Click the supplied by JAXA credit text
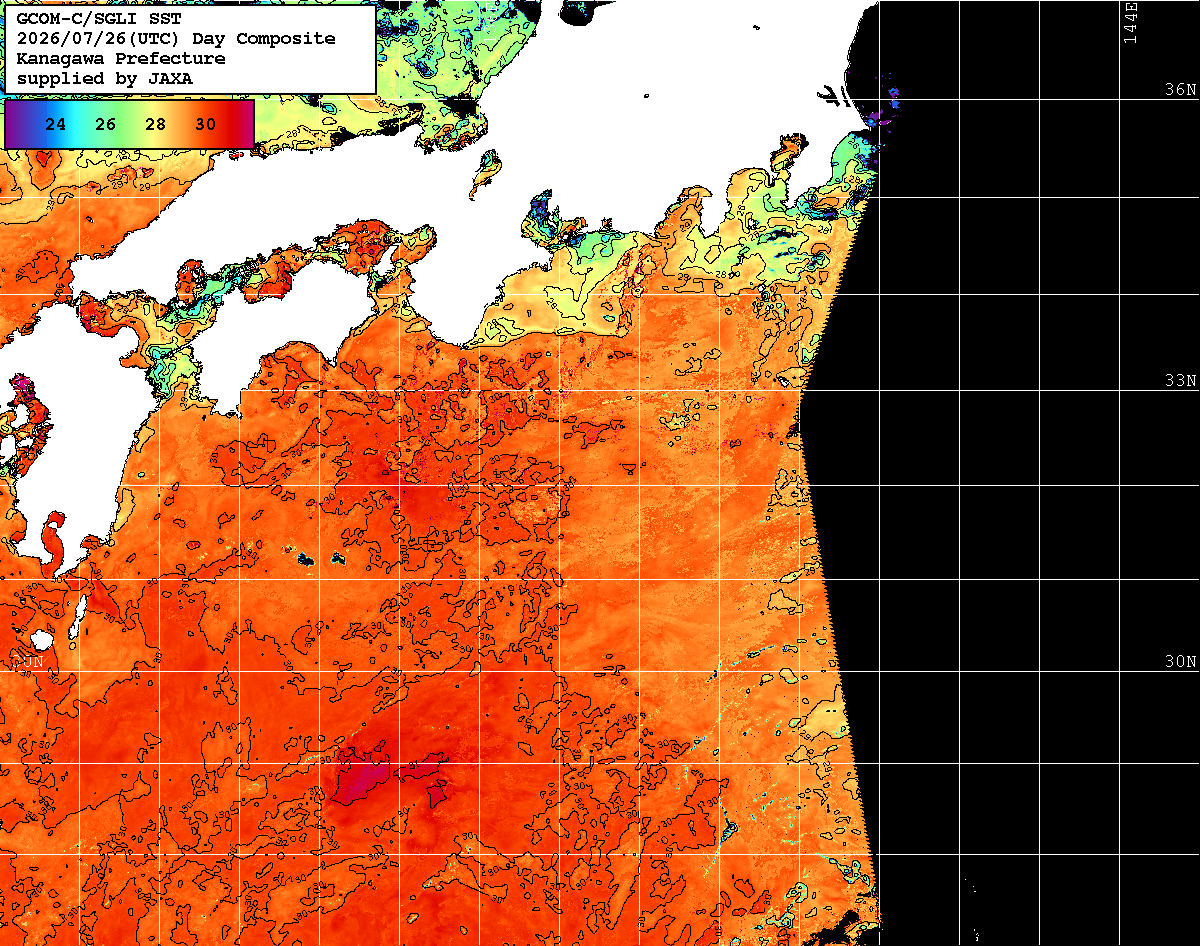This screenshot has width=1200, height=946. point(104,78)
